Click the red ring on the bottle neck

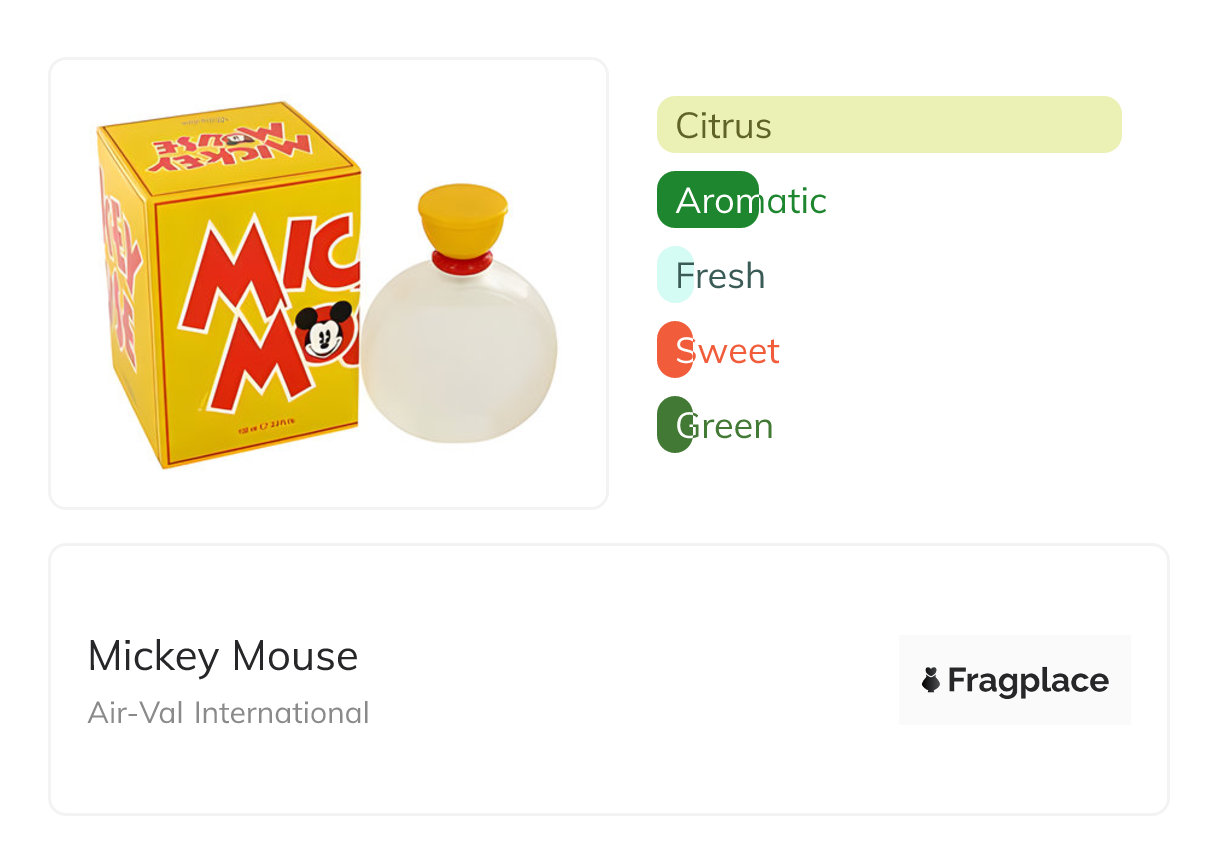point(462,261)
